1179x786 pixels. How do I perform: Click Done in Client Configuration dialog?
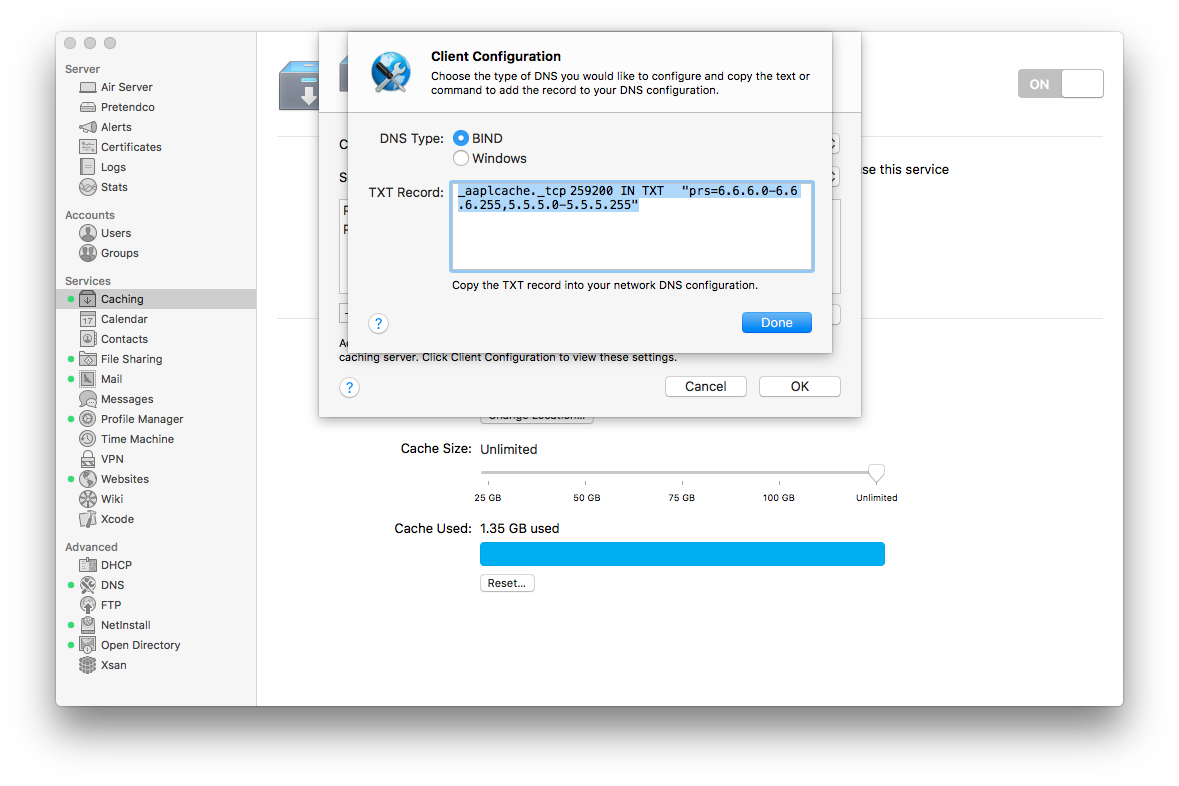click(x=777, y=323)
